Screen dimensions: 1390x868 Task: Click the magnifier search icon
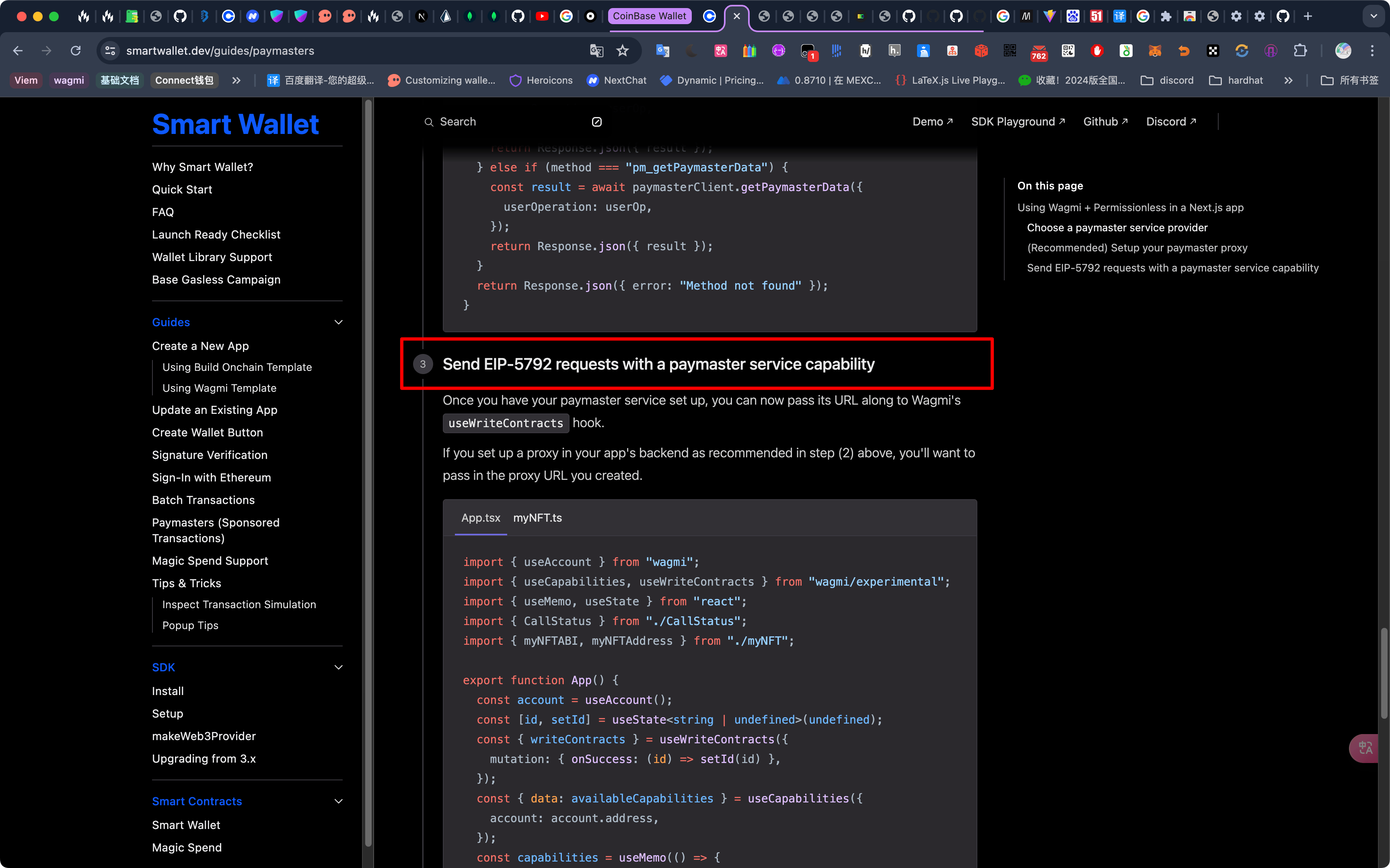click(x=429, y=122)
